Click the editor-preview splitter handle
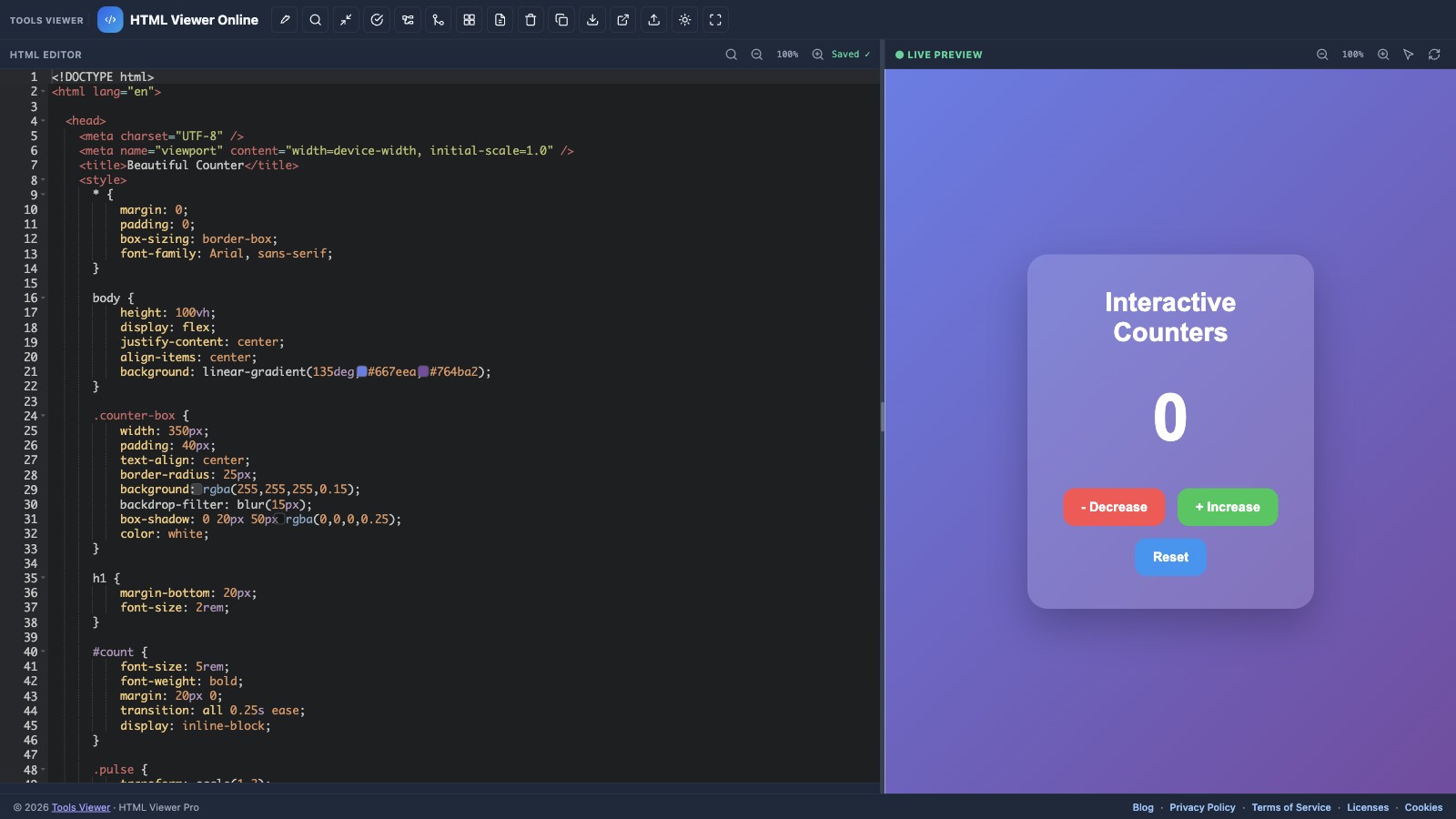Viewport: 1456px width, 819px height. [882, 417]
